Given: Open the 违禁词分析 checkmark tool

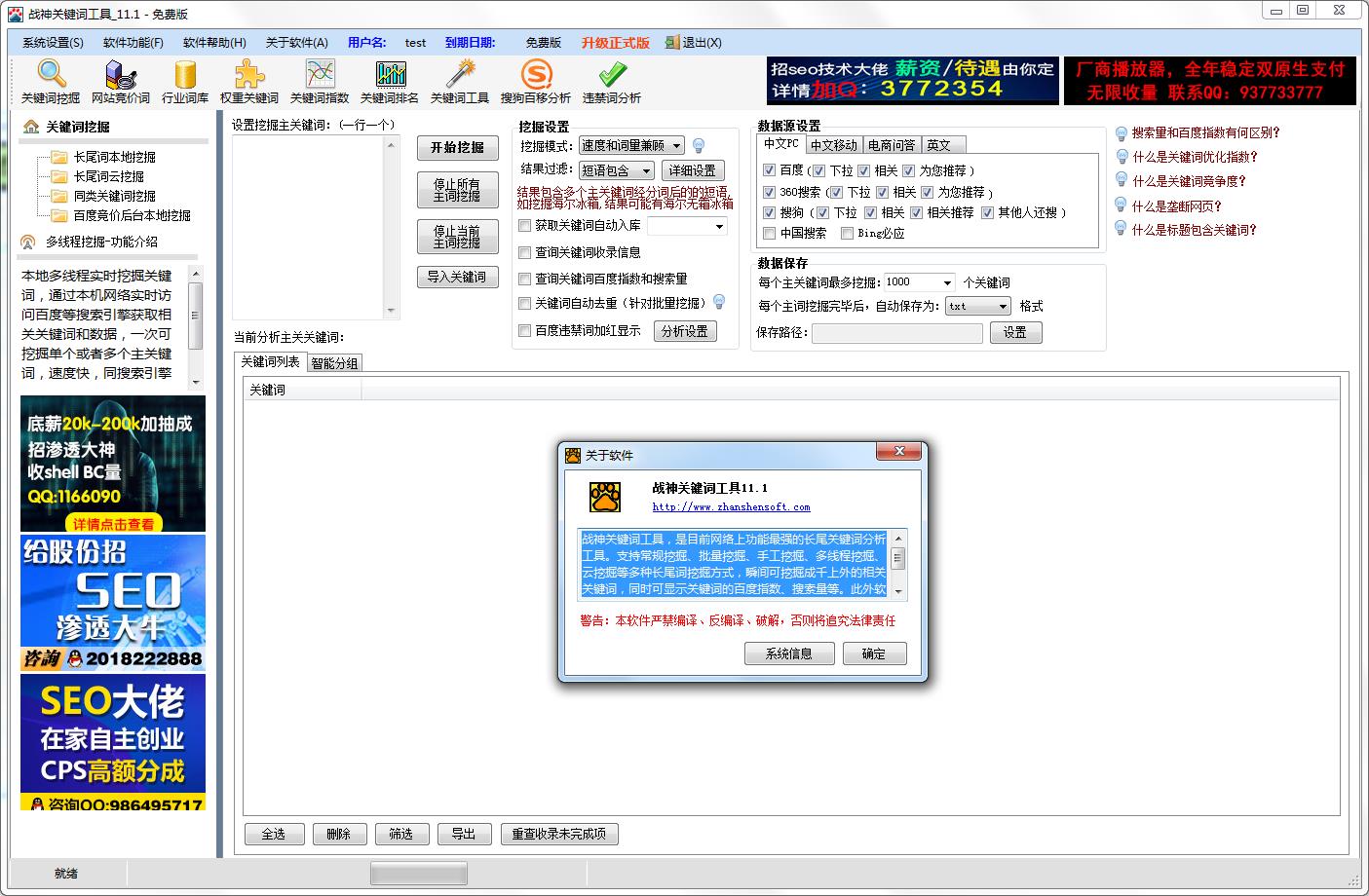Looking at the screenshot, I should 612,82.
